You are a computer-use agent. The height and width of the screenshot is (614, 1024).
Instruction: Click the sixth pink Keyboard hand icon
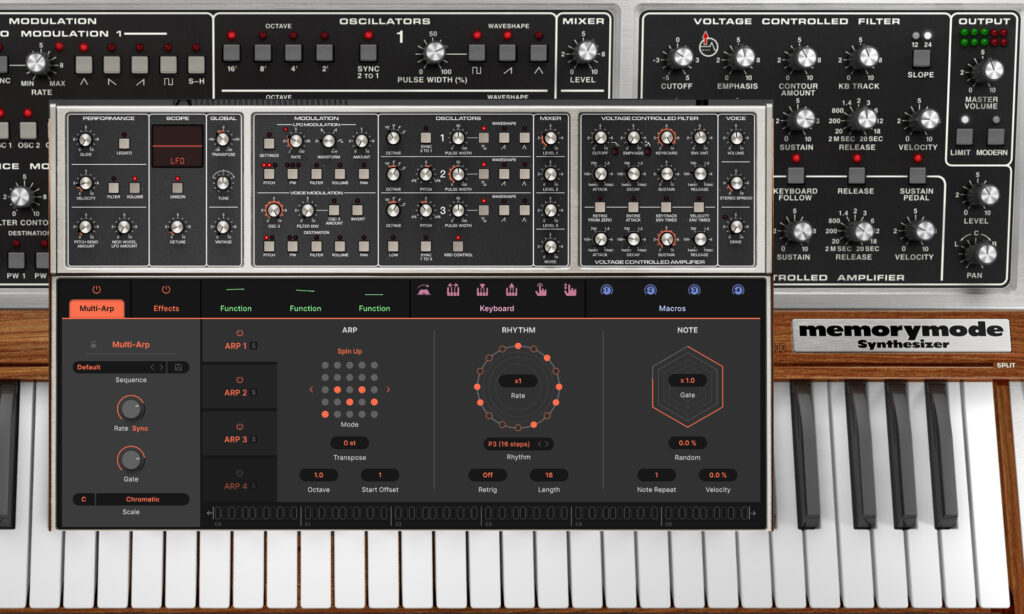click(x=570, y=290)
